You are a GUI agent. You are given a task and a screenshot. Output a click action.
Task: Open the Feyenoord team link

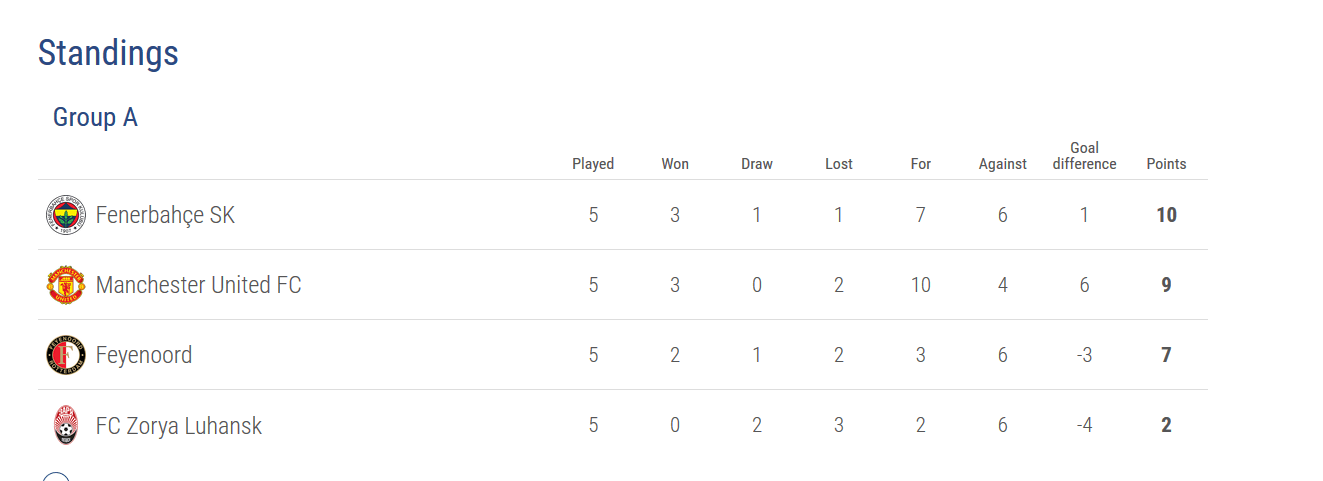[x=144, y=355]
